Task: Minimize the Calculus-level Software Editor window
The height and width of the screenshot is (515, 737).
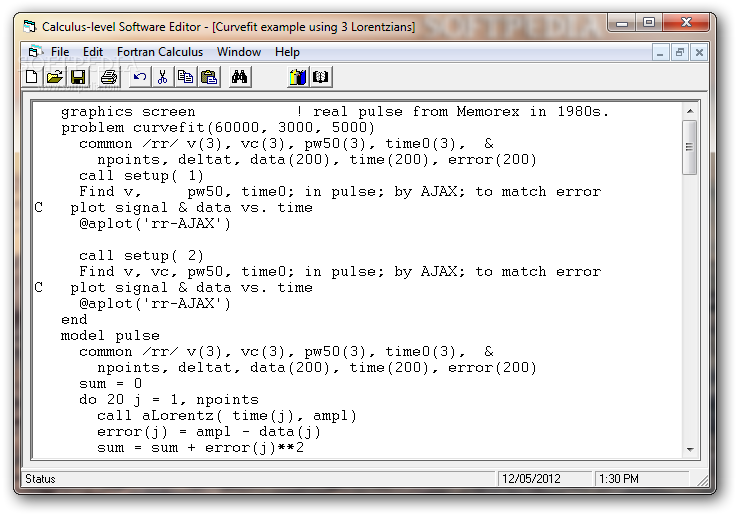Action: 622,23
